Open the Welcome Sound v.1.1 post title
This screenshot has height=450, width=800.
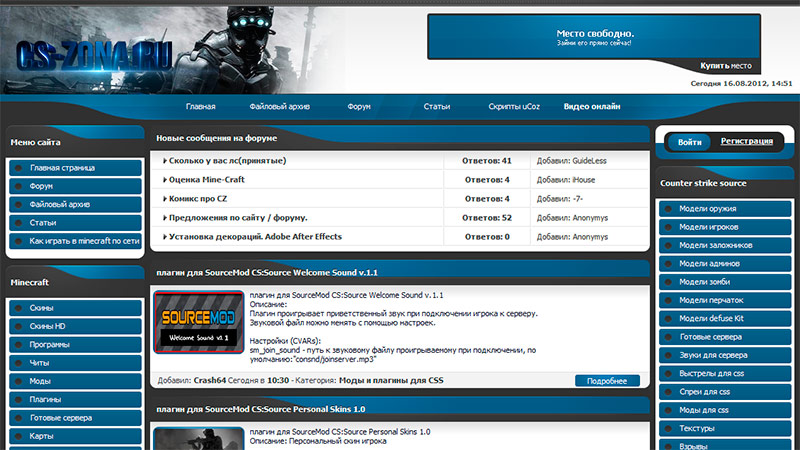267,272
